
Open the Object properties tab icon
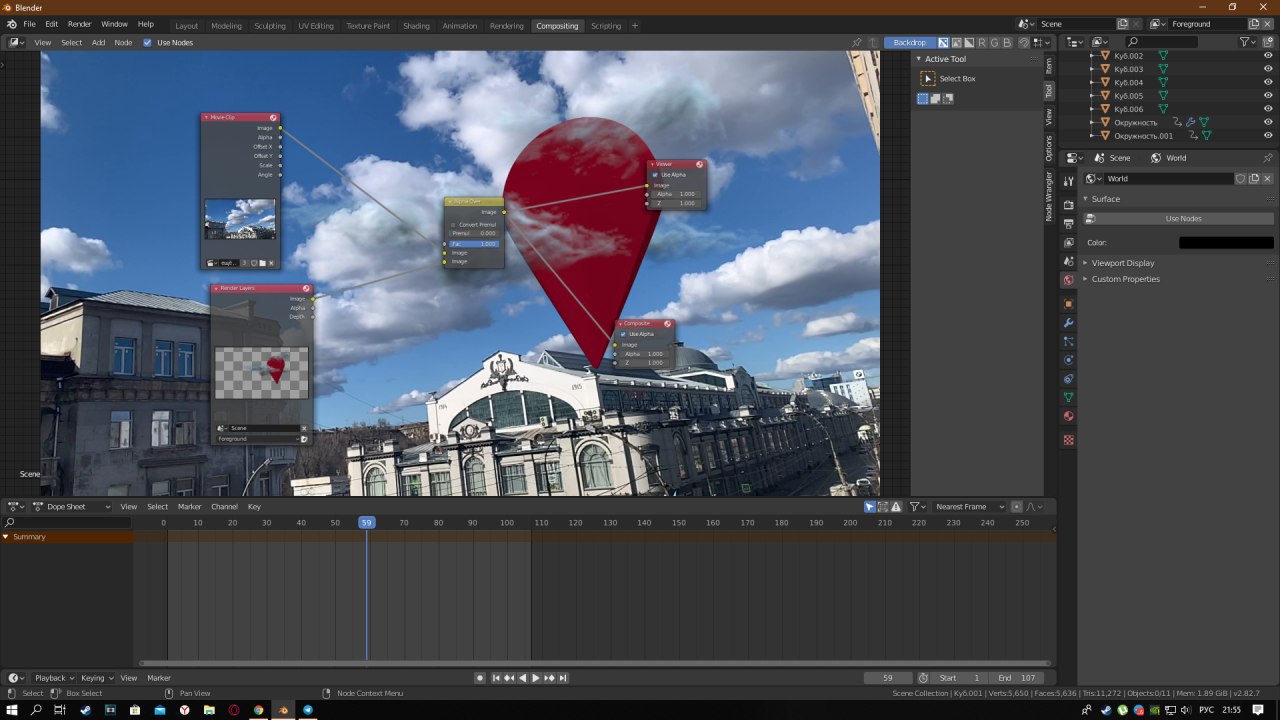pyautogui.click(x=1068, y=303)
